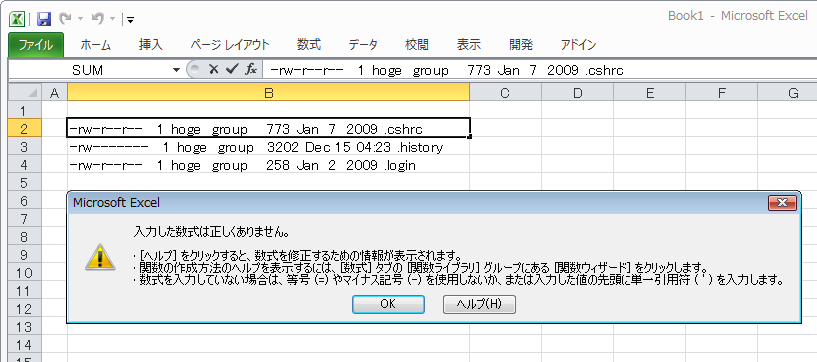Close the Microsoft Excel error dialog

coord(782,203)
